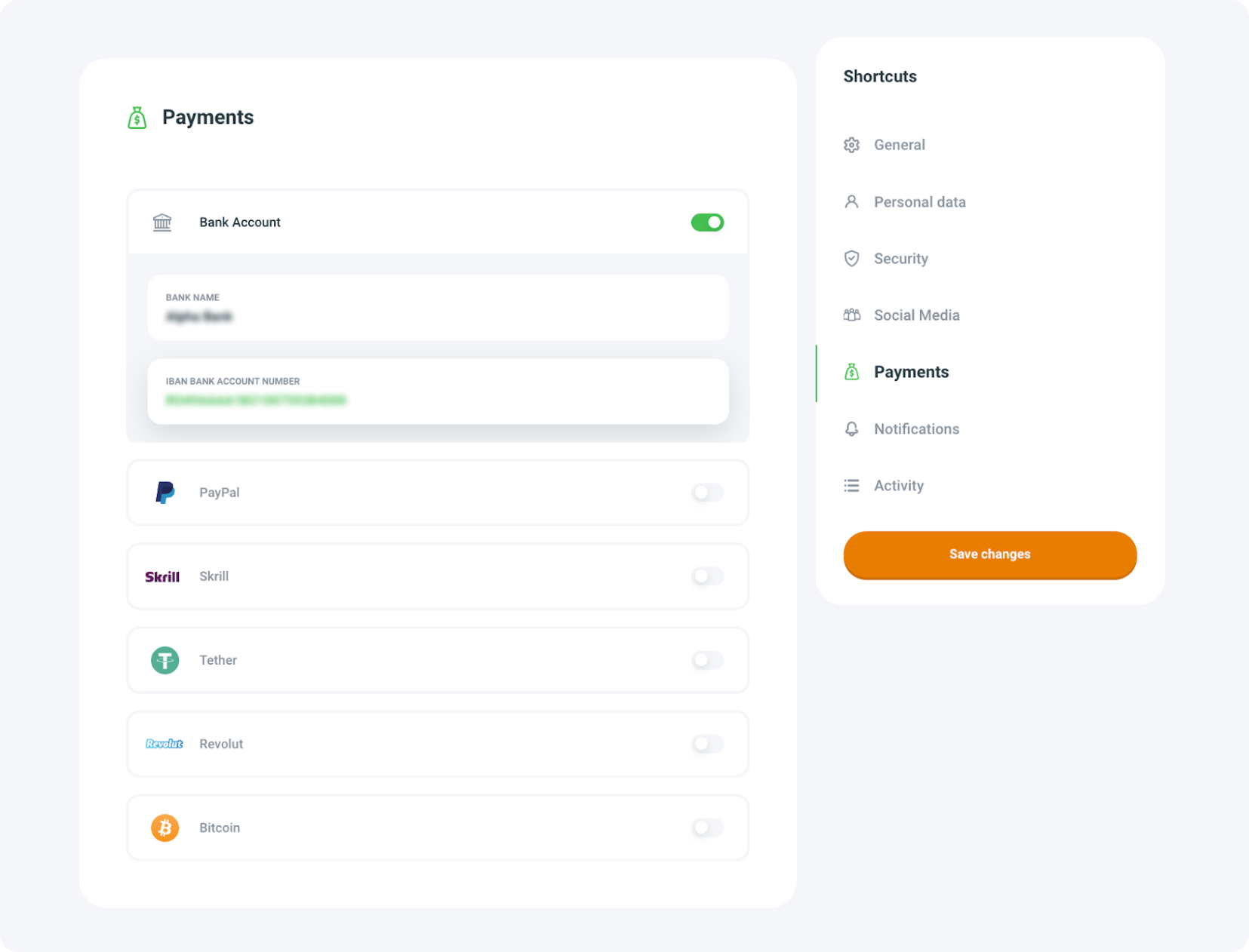Viewport: 1249px width, 952px height.
Task: Click the bank building icon
Action: coord(162,223)
